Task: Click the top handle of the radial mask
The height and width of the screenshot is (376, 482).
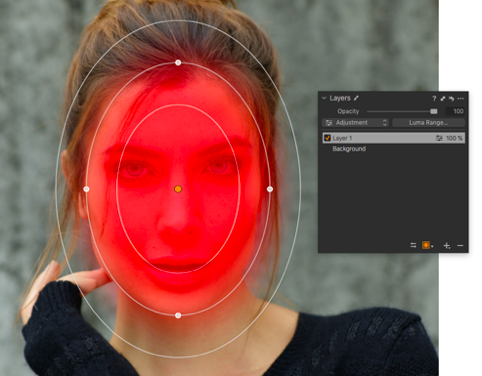Action: pyautogui.click(x=178, y=63)
